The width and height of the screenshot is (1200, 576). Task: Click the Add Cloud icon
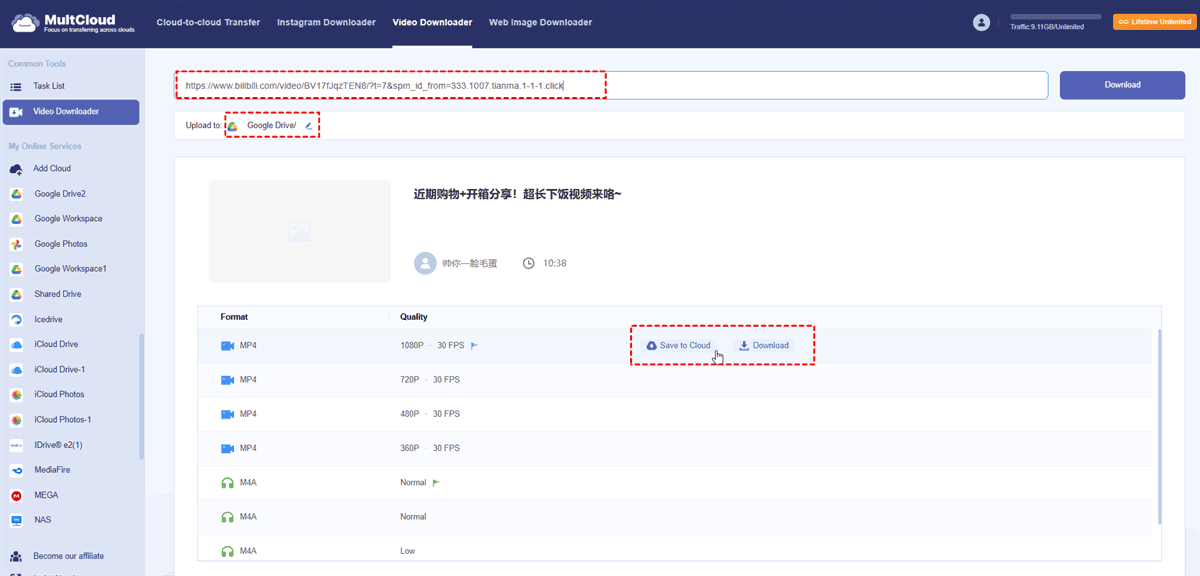point(16,169)
